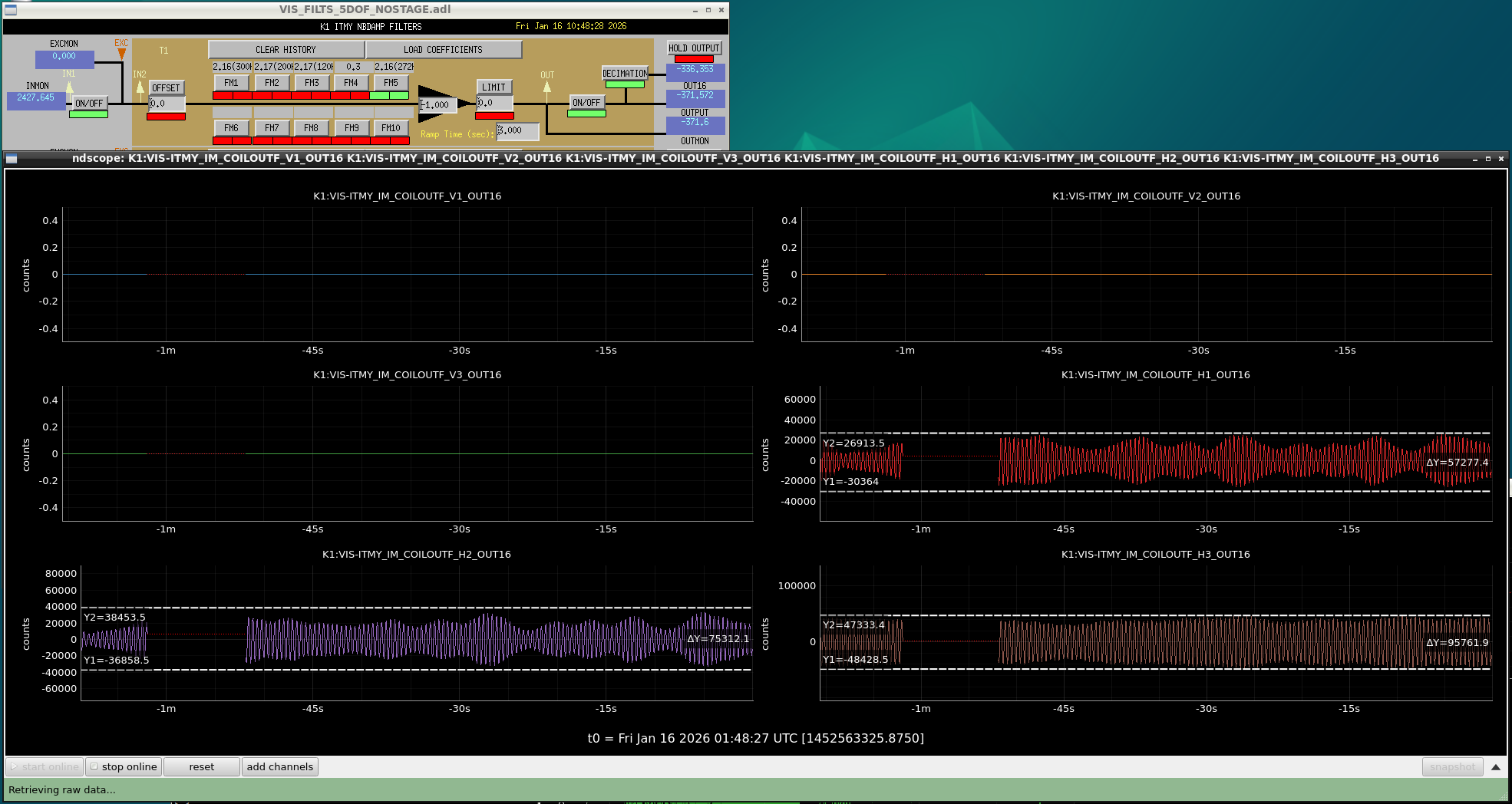Click the Ramp Time input field
This screenshot has width=1512, height=804.
point(518,130)
